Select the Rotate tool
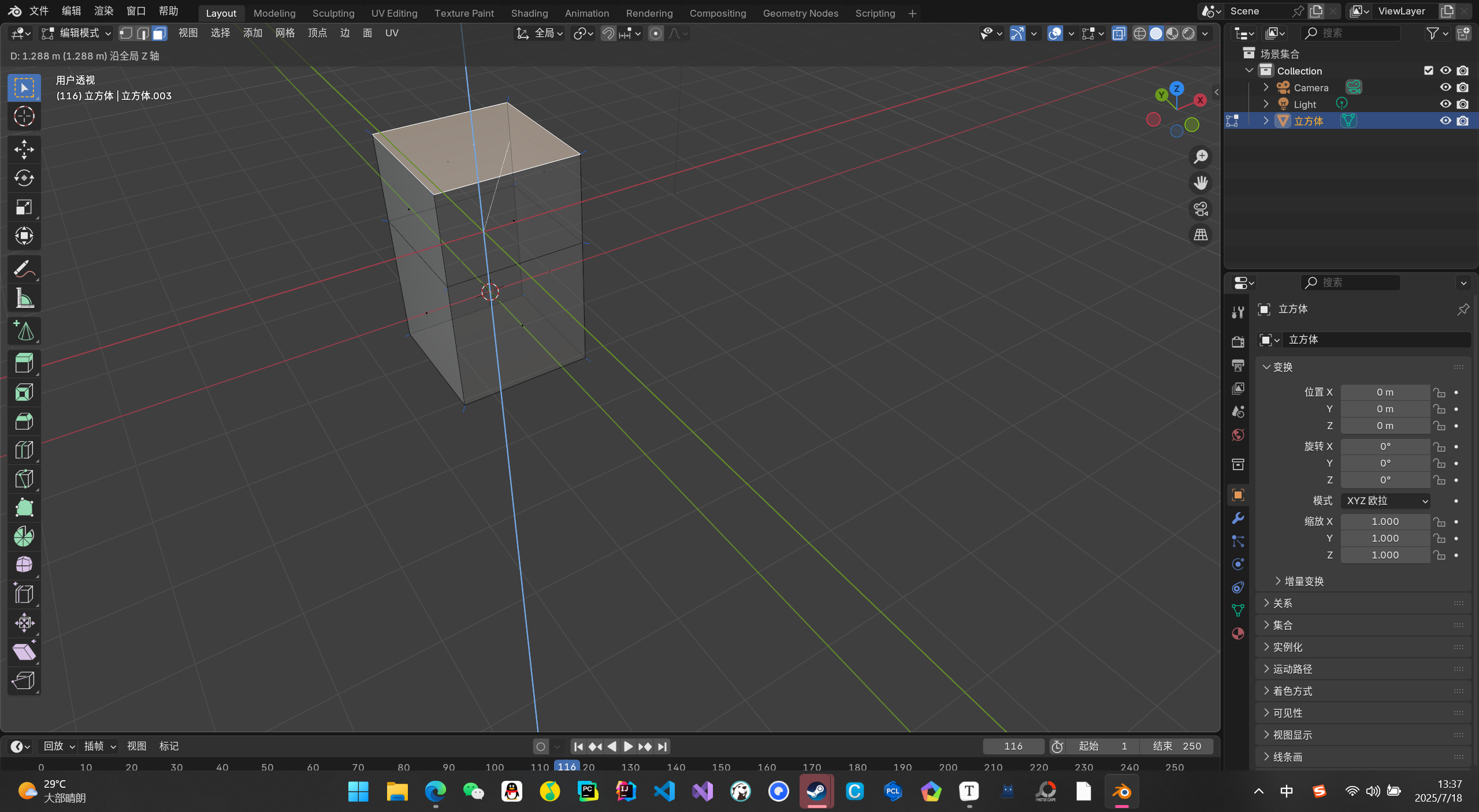Screen dimensions: 1479x812 tap(24, 178)
